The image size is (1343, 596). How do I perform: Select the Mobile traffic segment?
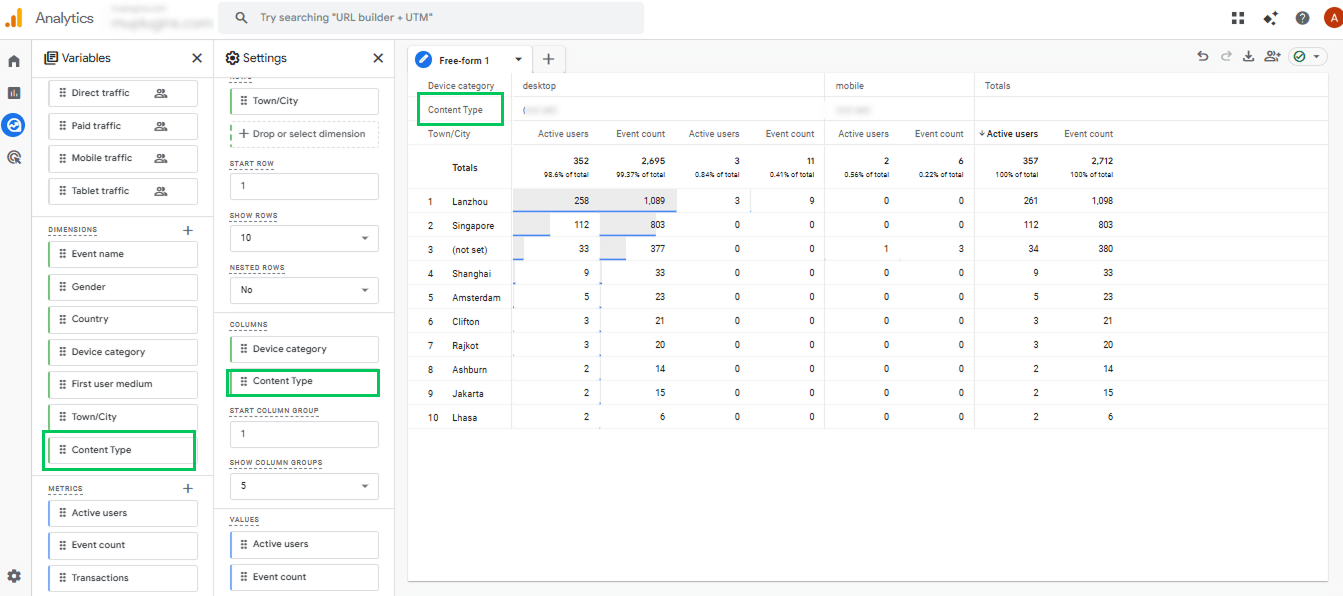122,158
